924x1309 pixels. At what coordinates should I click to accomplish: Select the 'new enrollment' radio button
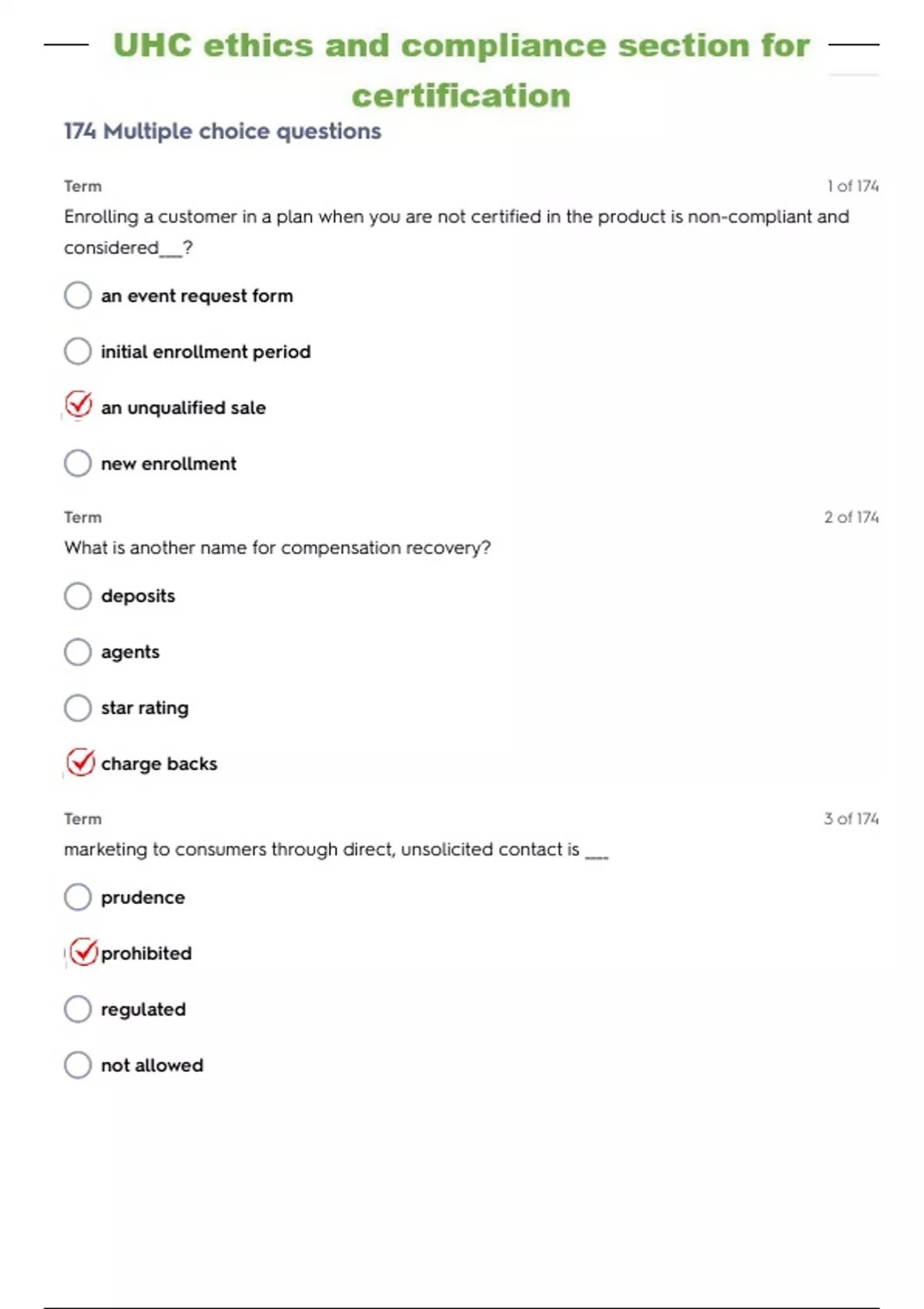(78, 463)
